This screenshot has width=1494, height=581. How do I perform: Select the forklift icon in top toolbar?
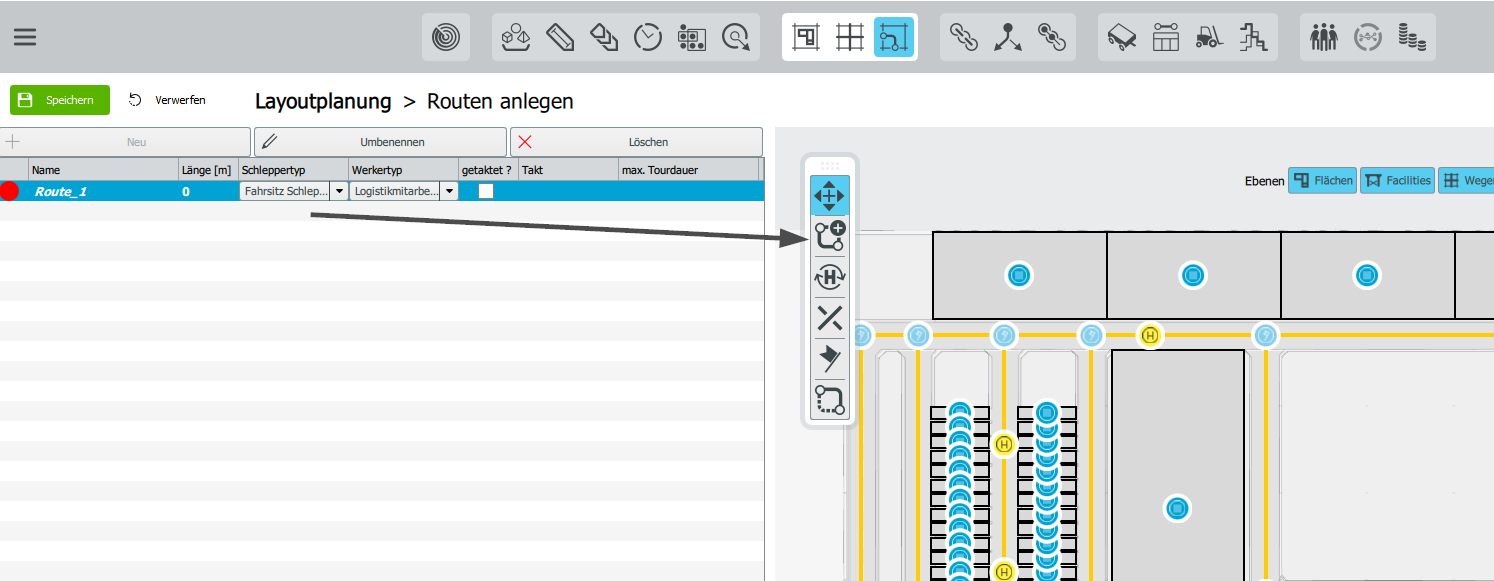pos(1210,37)
